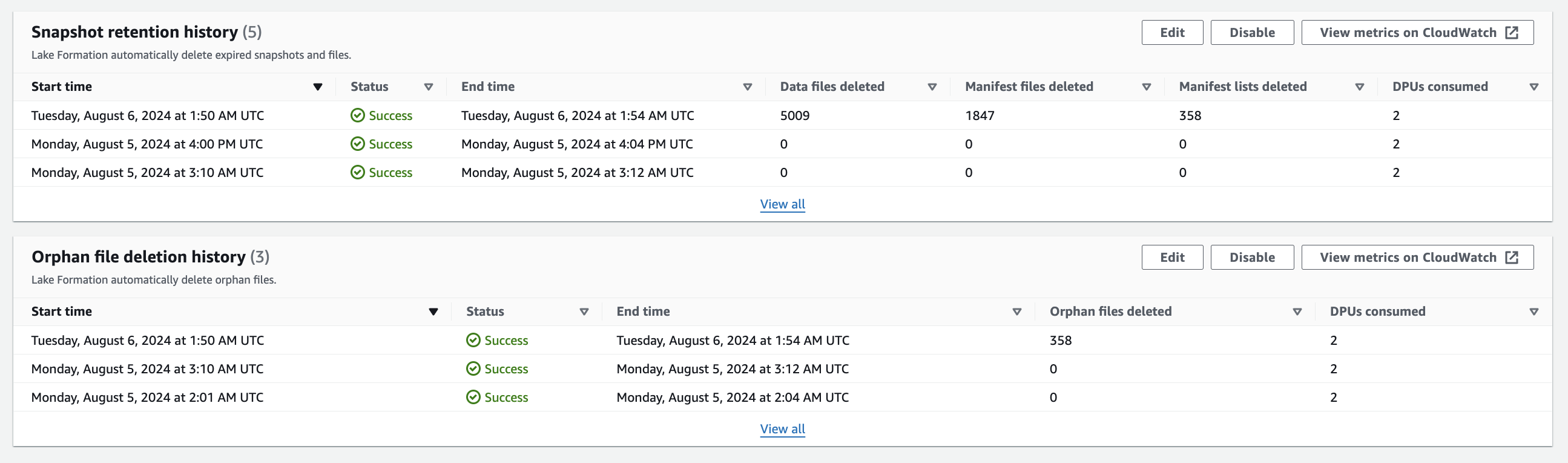Open View all for snapshot retention history
The width and height of the screenshot is (1568, 463).
point(782,204)
